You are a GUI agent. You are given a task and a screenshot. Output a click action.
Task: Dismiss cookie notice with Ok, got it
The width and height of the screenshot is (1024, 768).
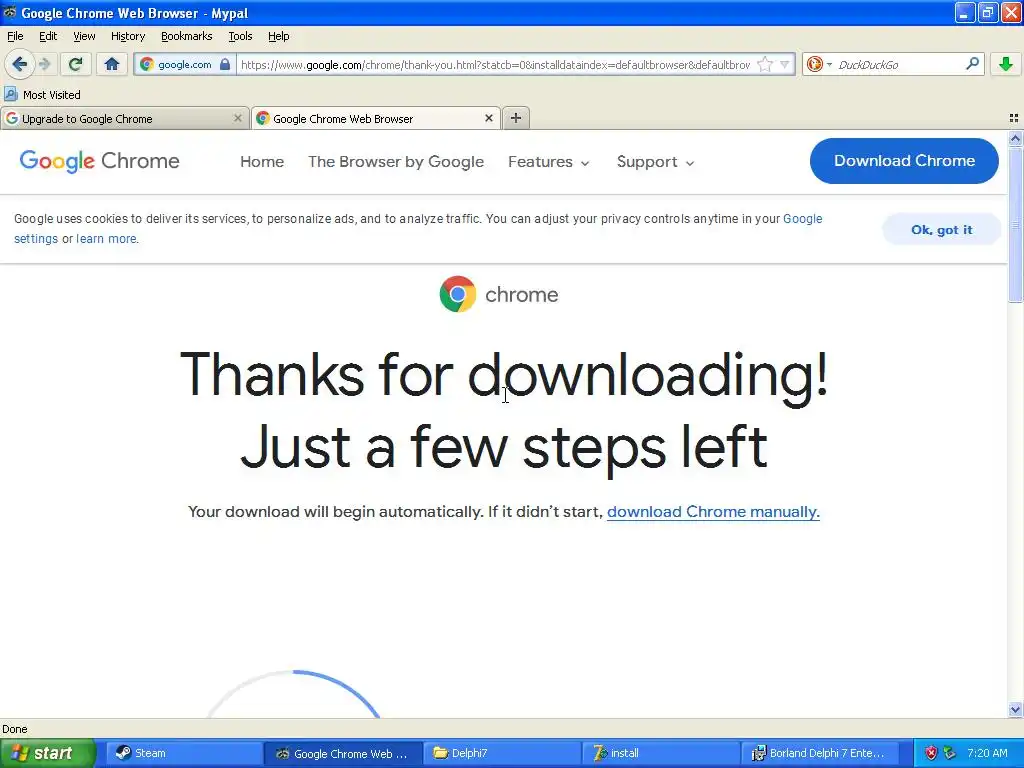coord(941,229)
